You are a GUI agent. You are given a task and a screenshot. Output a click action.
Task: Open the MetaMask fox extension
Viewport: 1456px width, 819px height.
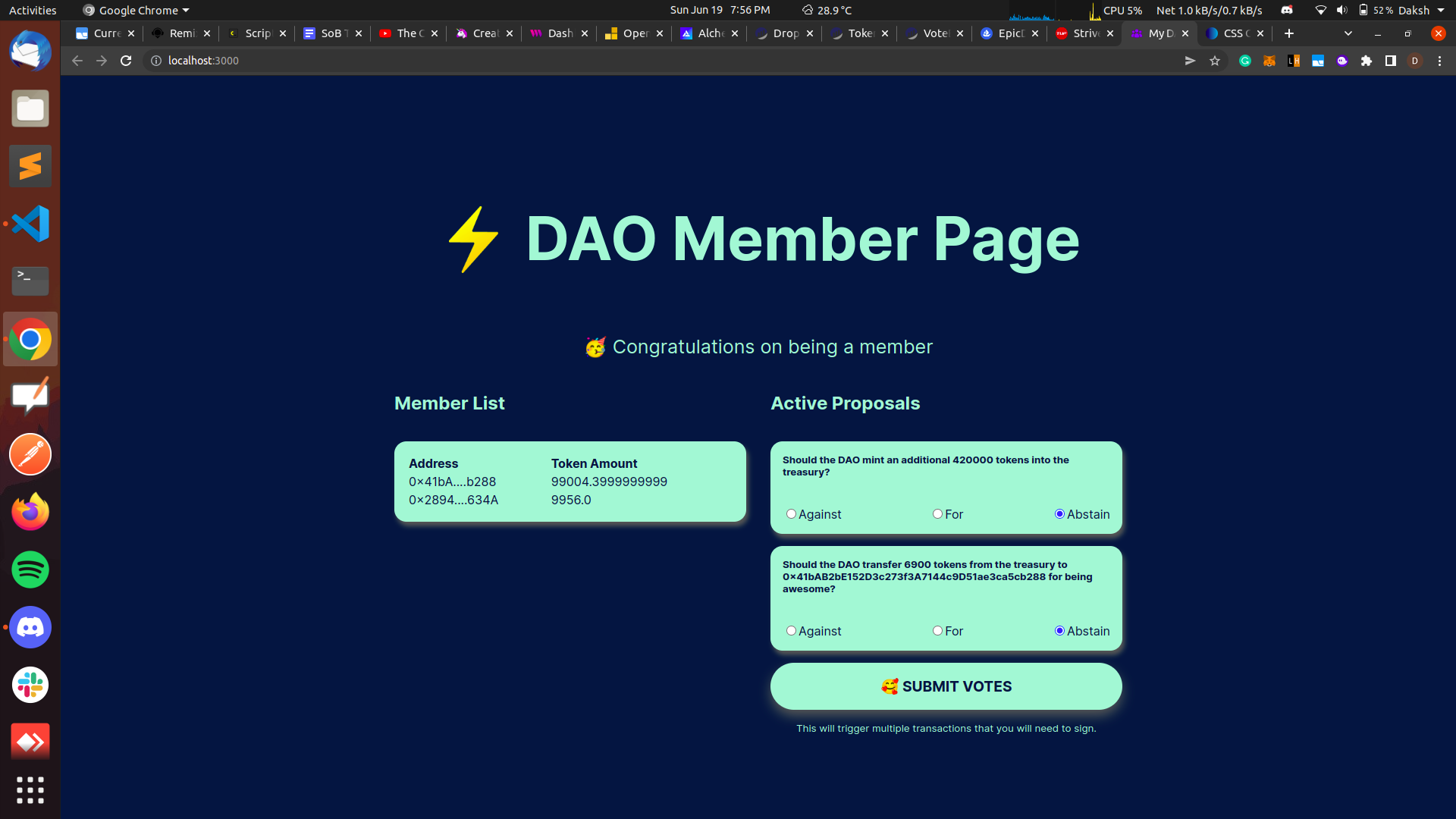point(1269,61)
